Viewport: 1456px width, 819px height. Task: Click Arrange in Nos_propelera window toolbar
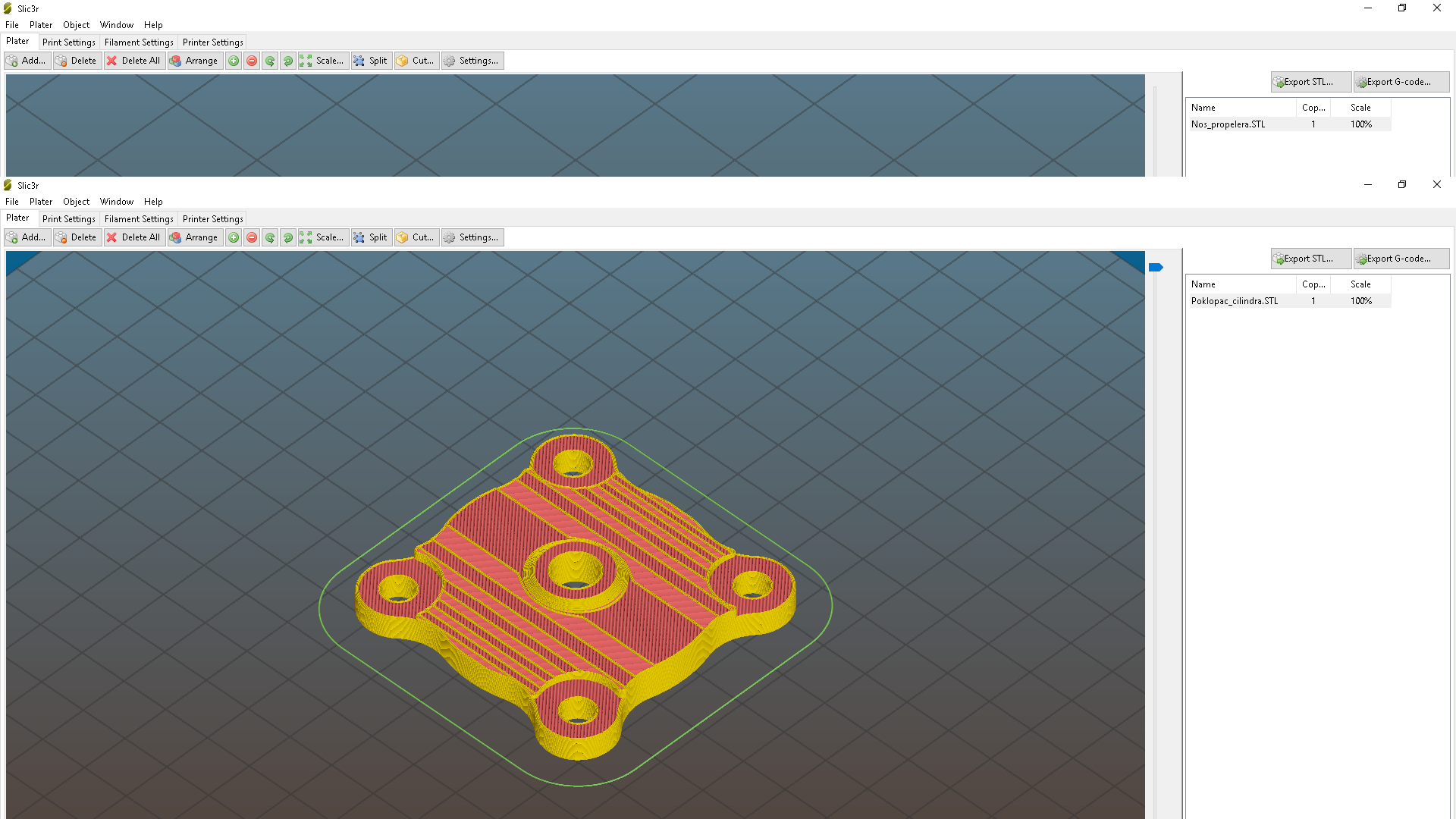[x=195, y=61]
